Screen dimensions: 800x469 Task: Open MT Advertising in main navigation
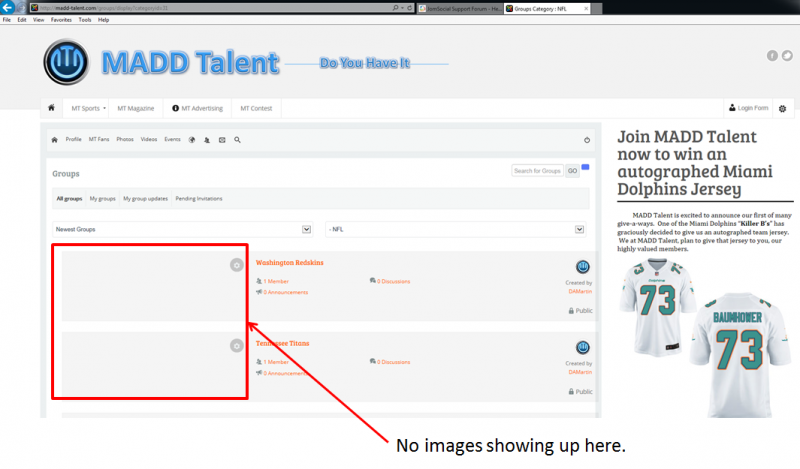(x=197, y=108)
